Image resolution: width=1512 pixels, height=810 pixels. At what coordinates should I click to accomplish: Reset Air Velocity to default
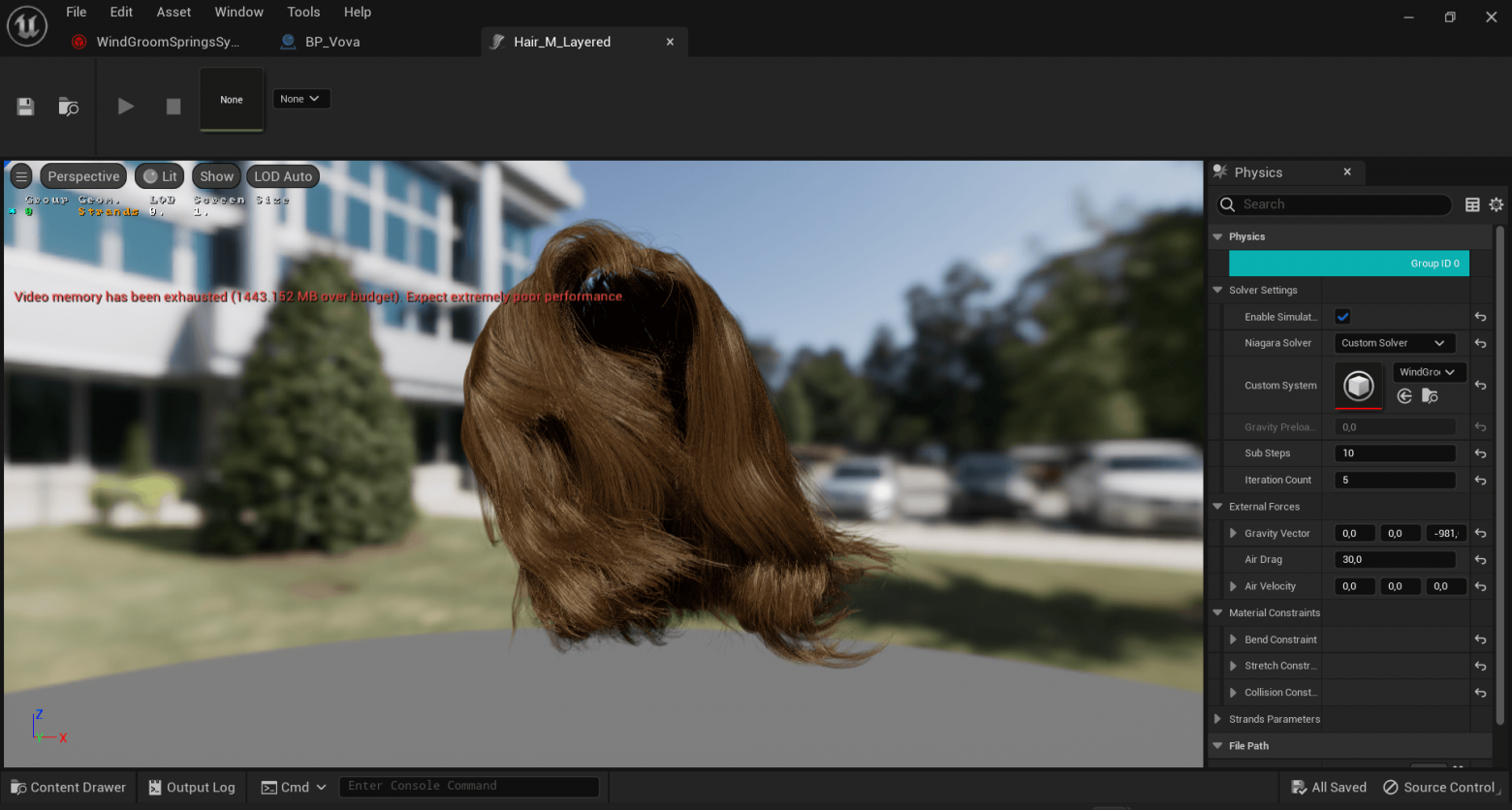pyautogui.click(x=1481, y=586)
